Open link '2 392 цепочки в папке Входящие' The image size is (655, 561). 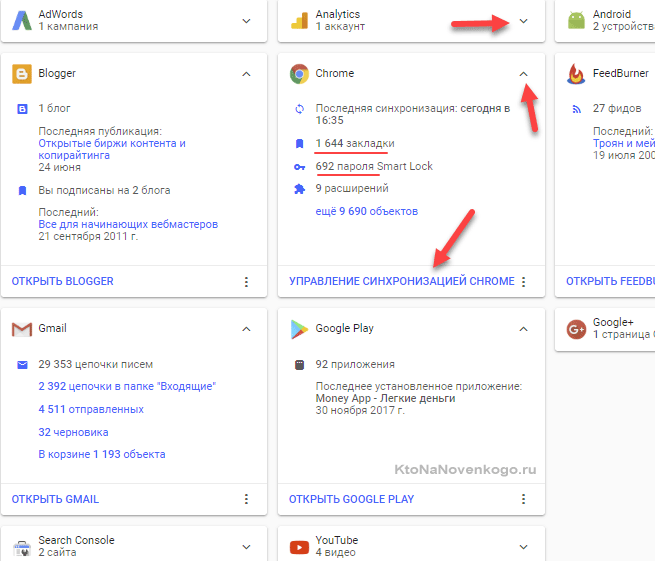pos(127,386)
